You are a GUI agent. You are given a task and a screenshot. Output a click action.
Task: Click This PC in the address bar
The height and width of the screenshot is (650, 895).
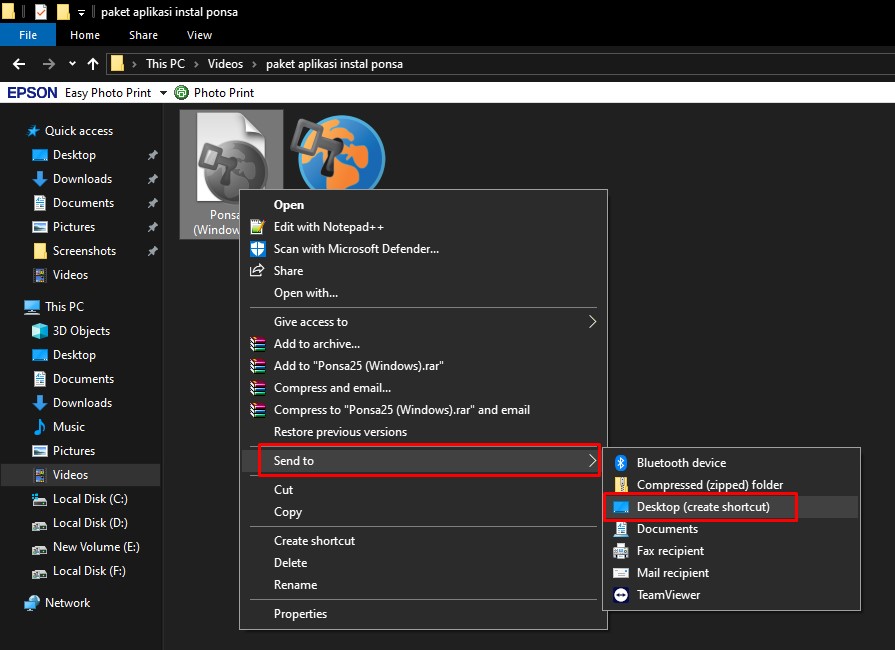[165, 64]
